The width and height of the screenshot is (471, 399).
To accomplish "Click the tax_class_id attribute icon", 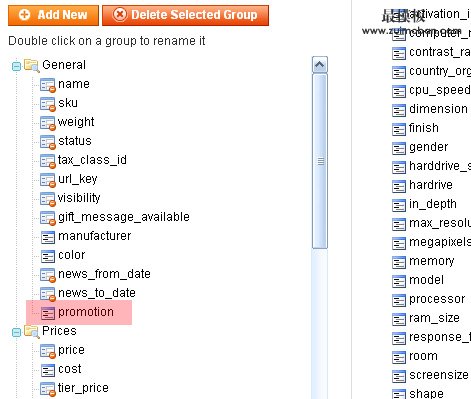I will click(x=48, y=161).
